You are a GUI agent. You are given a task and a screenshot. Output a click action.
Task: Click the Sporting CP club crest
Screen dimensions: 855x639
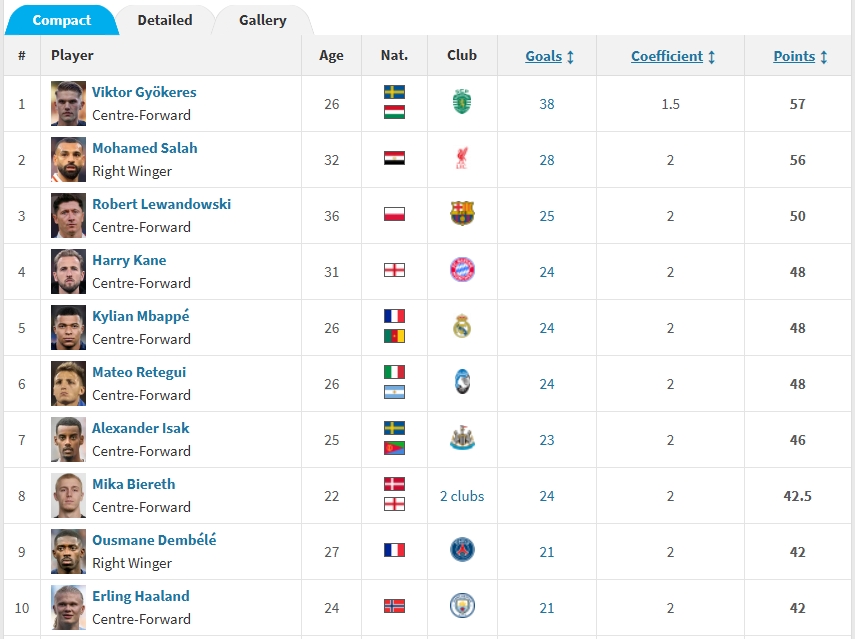[x=462, y=102]
